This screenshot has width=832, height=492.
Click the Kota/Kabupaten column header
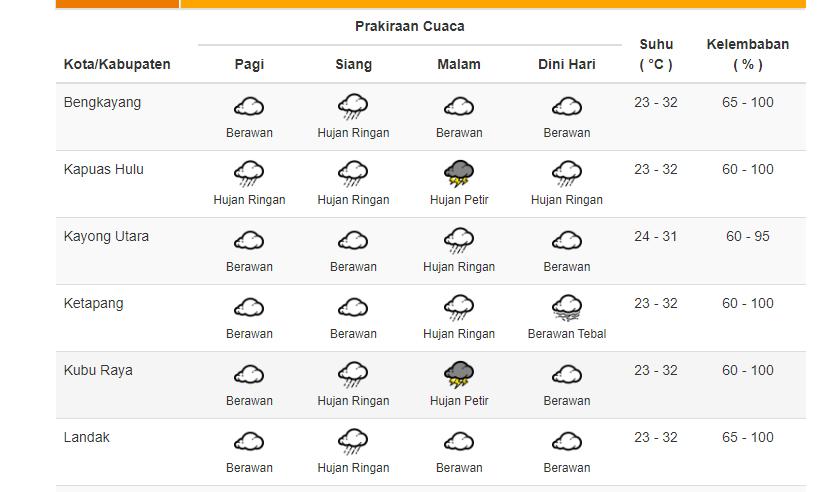[x=117, y=64]
